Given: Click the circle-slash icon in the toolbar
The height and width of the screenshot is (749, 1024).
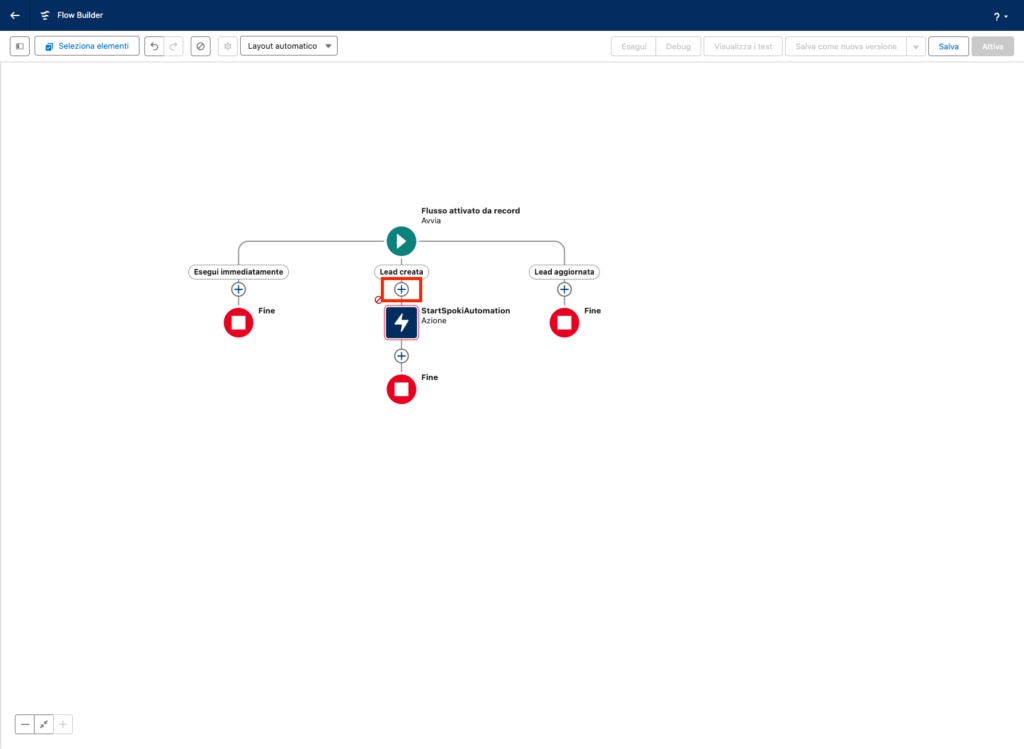Looking at the screenshot, I should pos(200,46).
